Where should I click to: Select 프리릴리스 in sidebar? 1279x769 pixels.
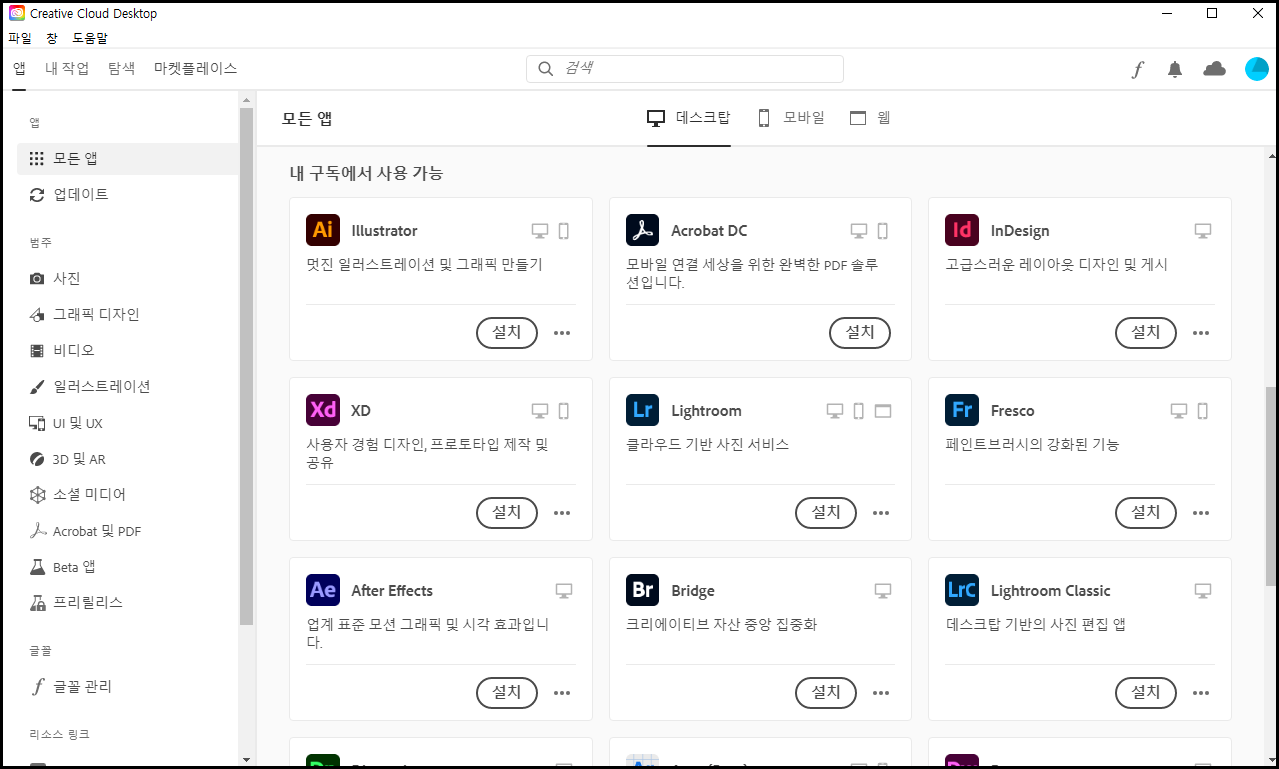pyautogui.click(x=127, y=602)
